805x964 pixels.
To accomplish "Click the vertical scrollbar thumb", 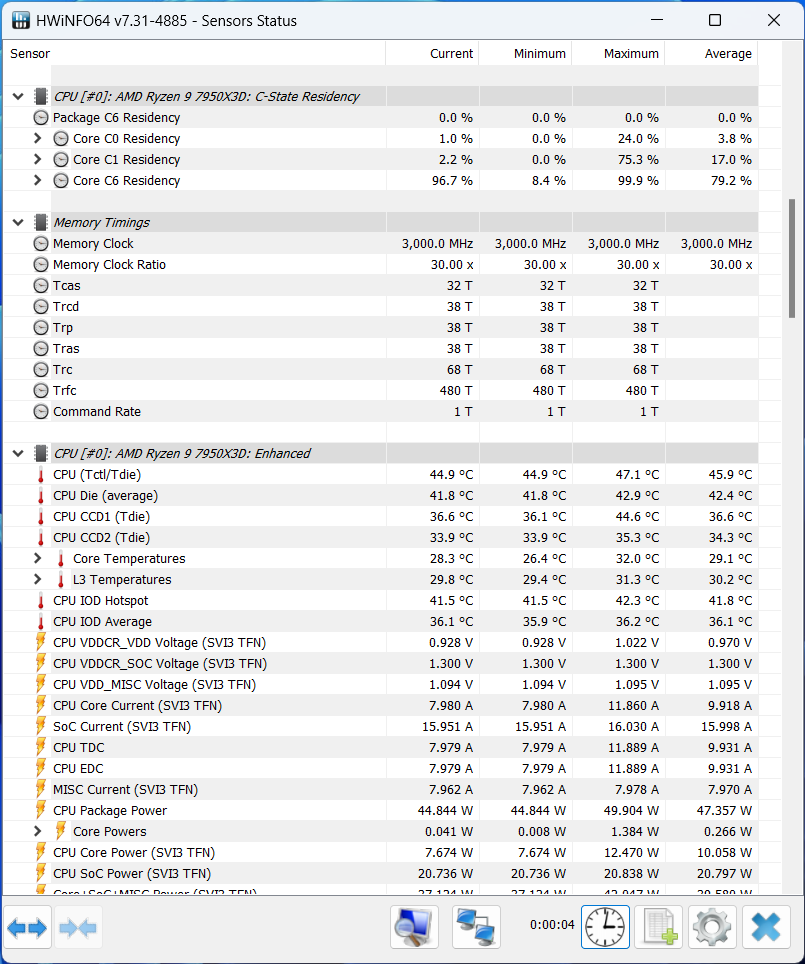I will click(791, 258).
